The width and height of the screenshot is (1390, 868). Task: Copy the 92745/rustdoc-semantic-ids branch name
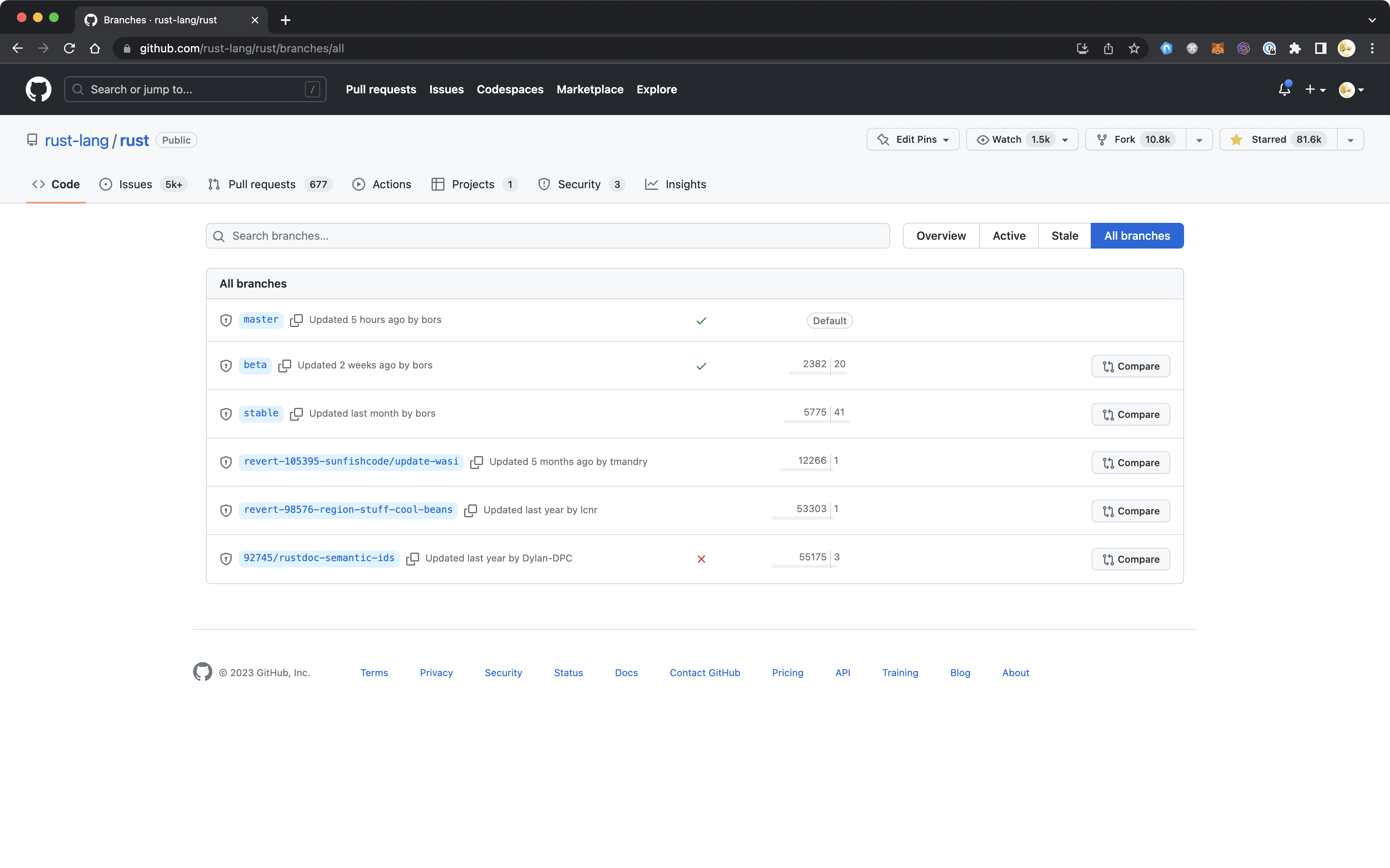click(413, 559)
